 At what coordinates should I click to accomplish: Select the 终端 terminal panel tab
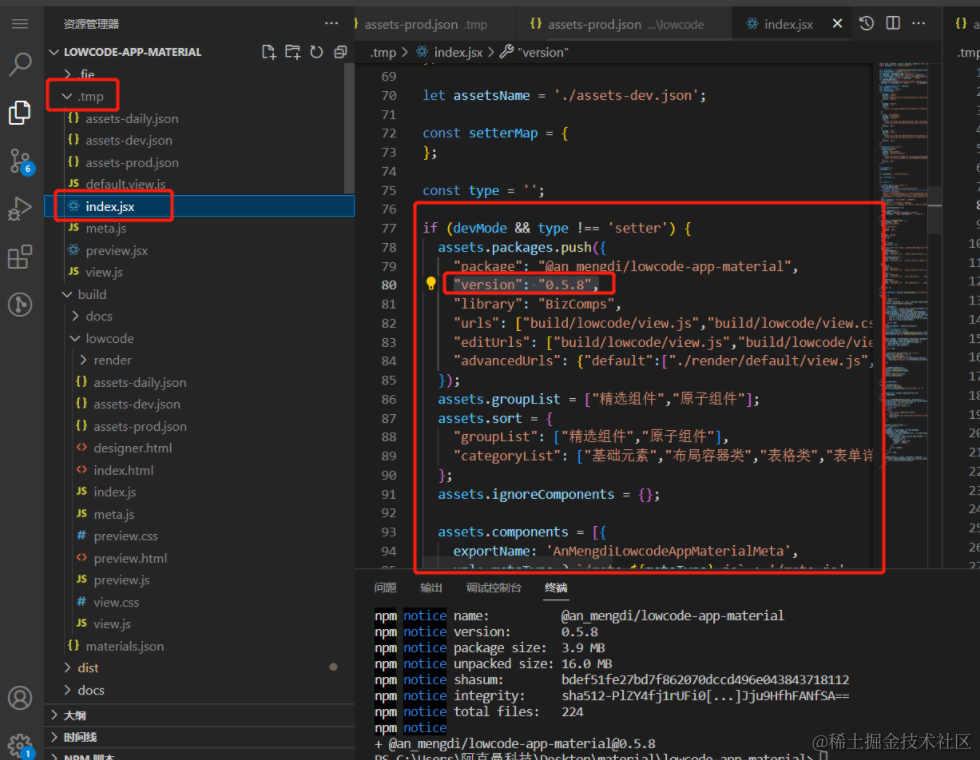pyautogui.click(x=556, y=588)
